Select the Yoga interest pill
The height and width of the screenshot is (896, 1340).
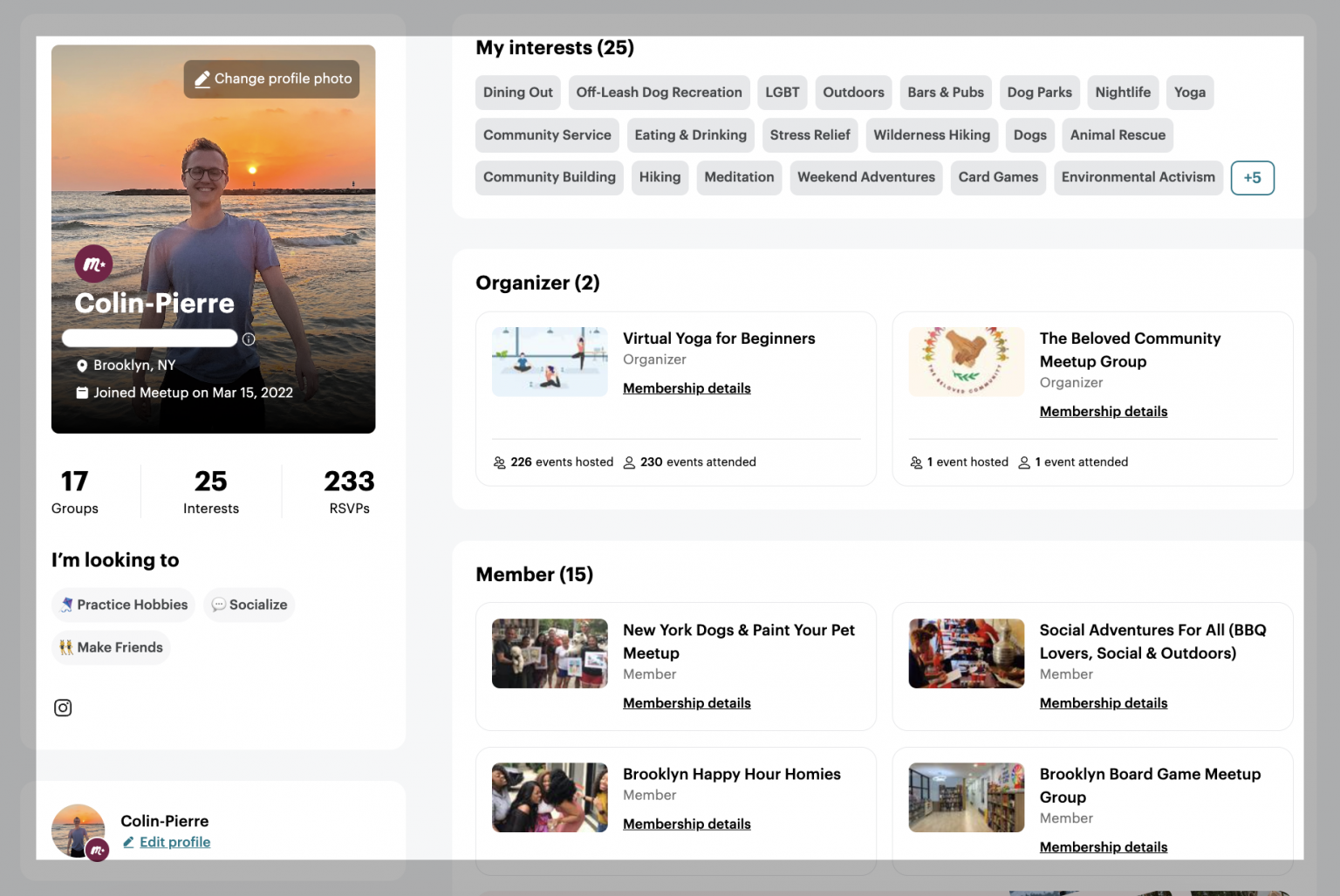(x=1190, y=92)
